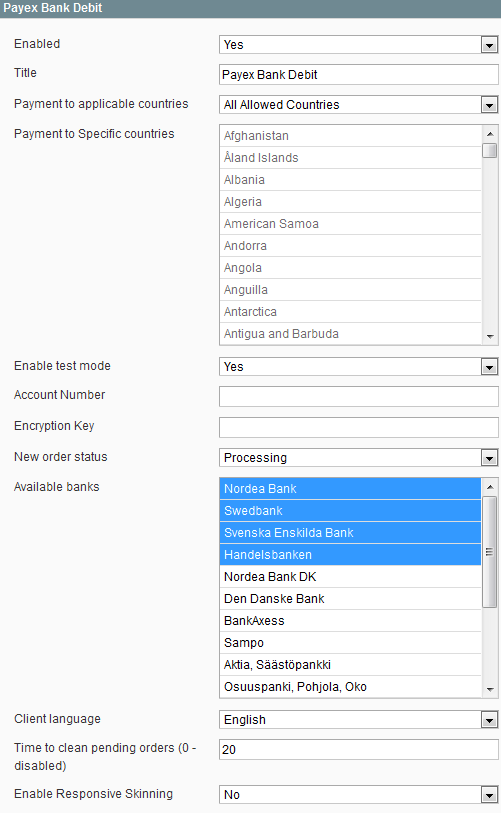Click Time to clean pending orders field

tap(358, 750)
